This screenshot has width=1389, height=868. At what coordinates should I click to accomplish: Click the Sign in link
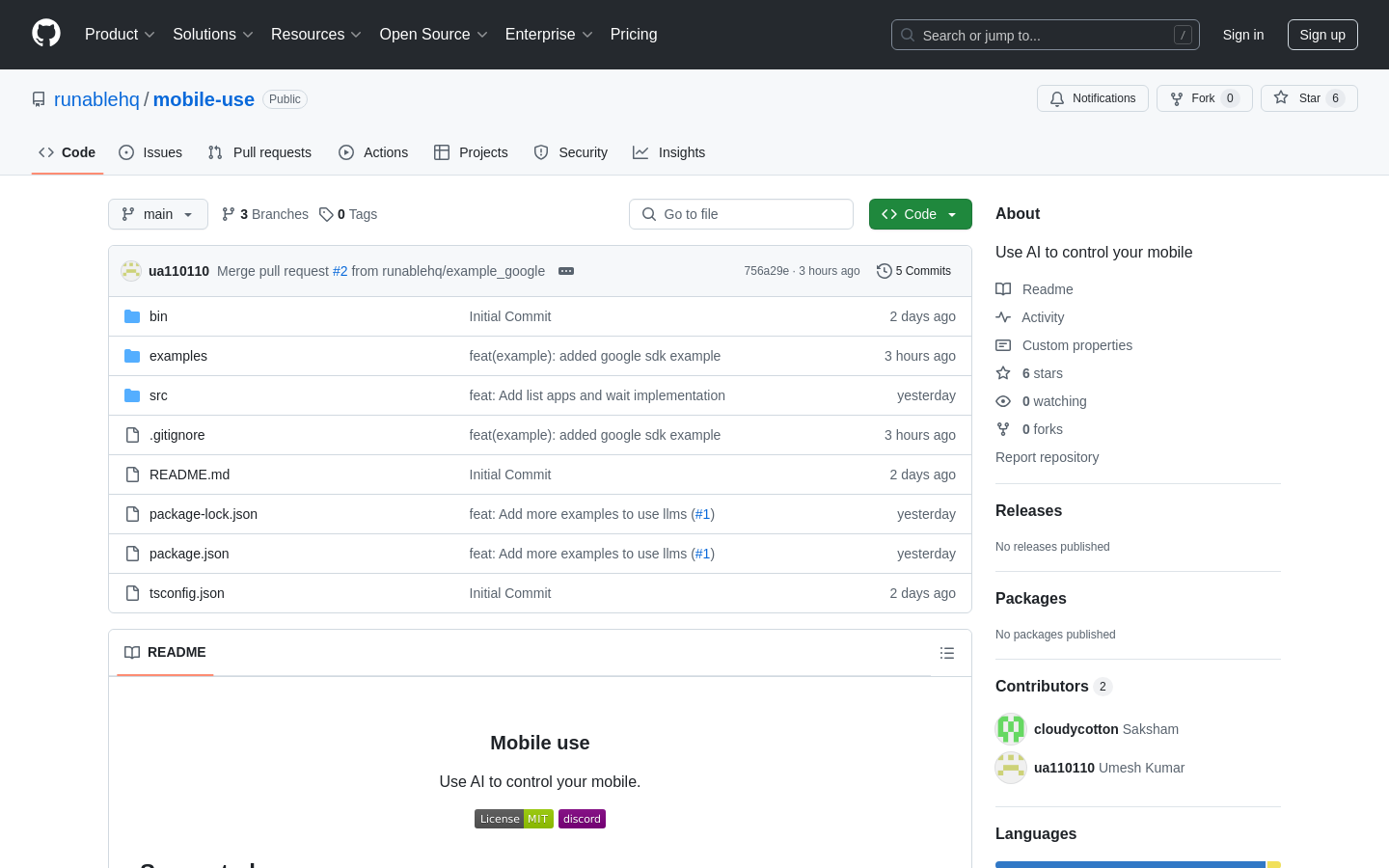pyautogui.click(x=1243, y=35)
